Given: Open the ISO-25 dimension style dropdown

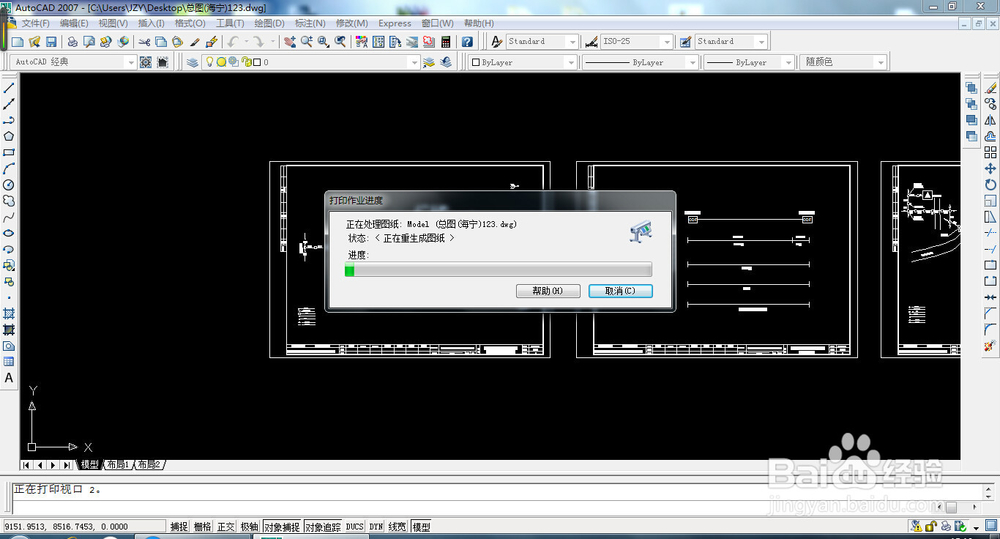Looking at the screenshot, I should coord(667,41).
